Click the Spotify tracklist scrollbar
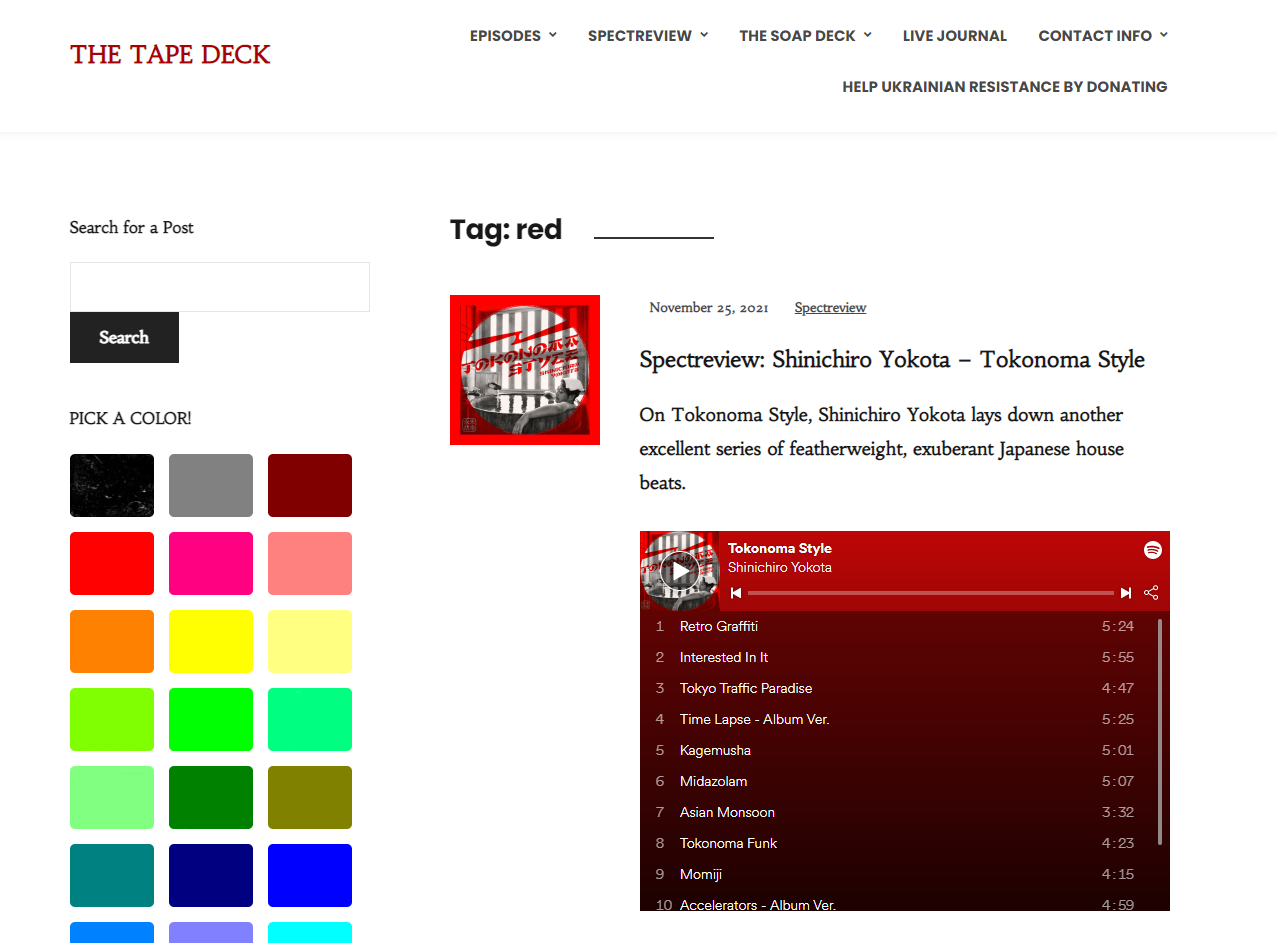Viewport: 1277px width, 943px height. point(1160,732)
